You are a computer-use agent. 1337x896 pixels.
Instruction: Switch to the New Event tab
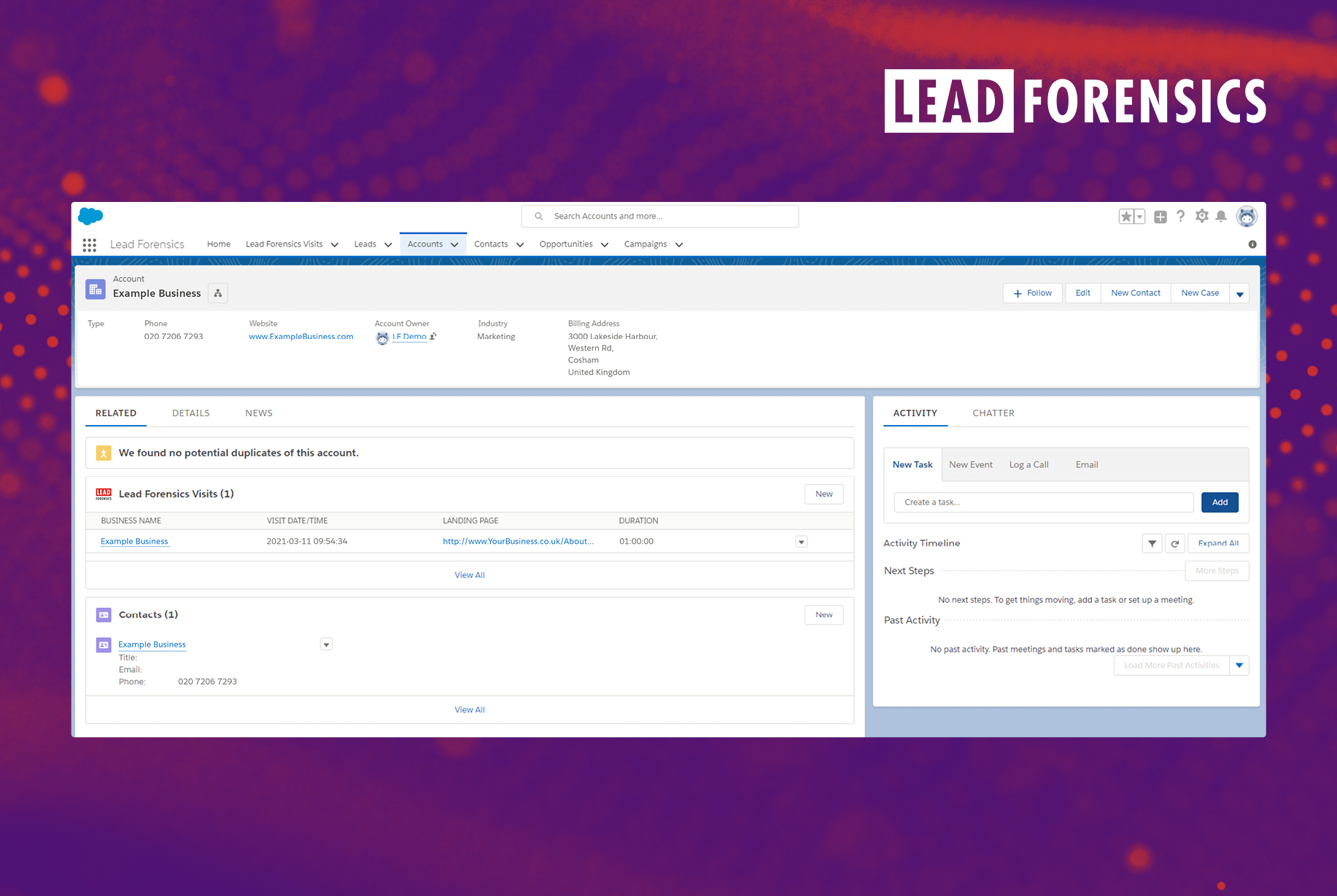[971, 465]
